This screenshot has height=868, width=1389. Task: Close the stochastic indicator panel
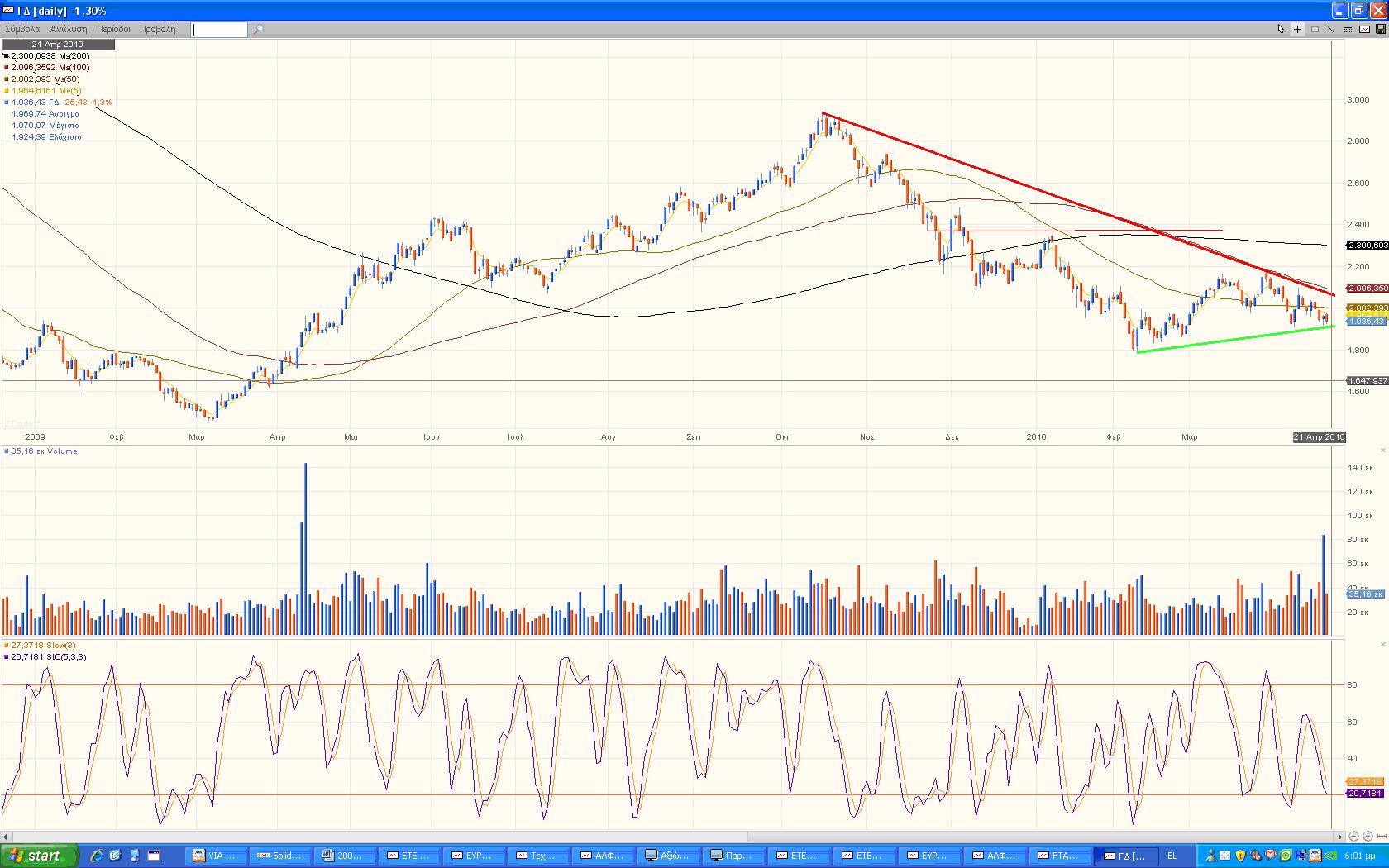(x=1383, y=644)
